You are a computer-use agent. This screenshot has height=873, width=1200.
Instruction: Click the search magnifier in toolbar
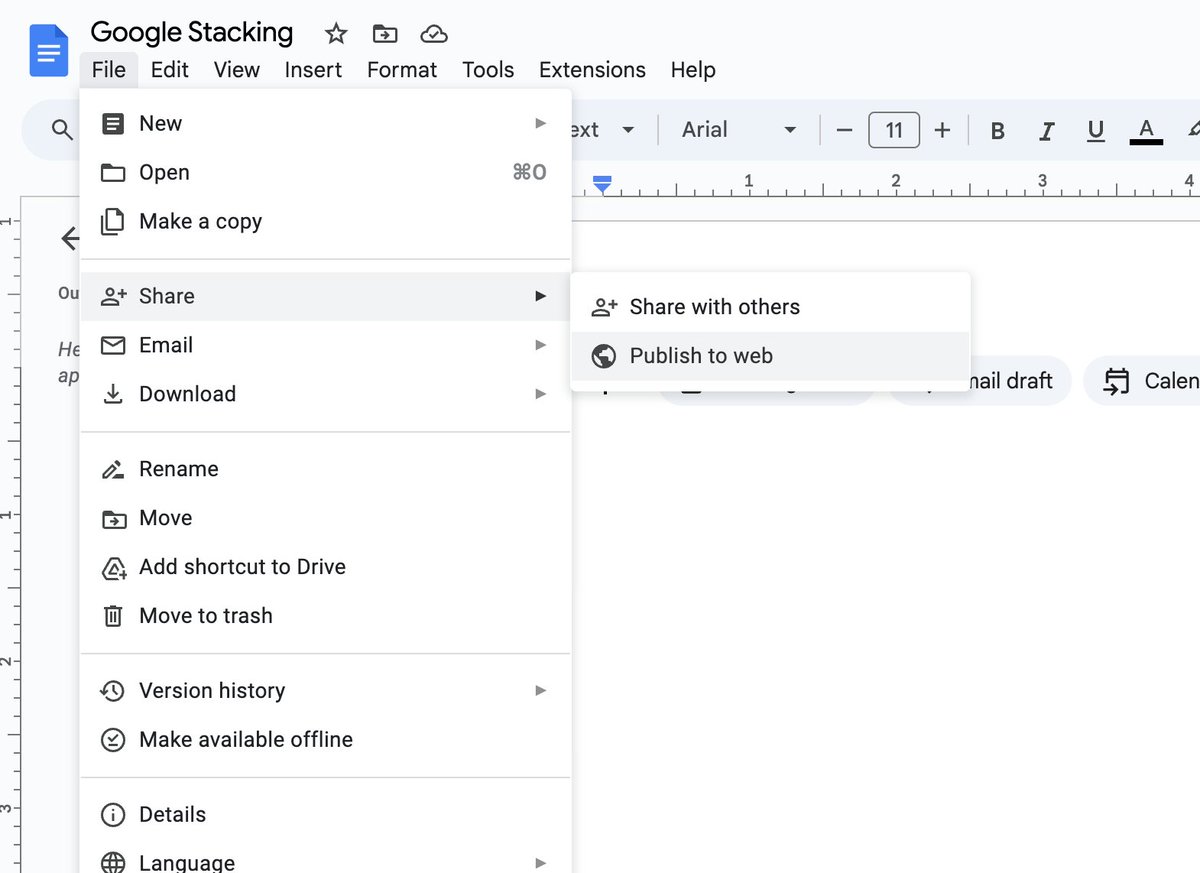62,130
